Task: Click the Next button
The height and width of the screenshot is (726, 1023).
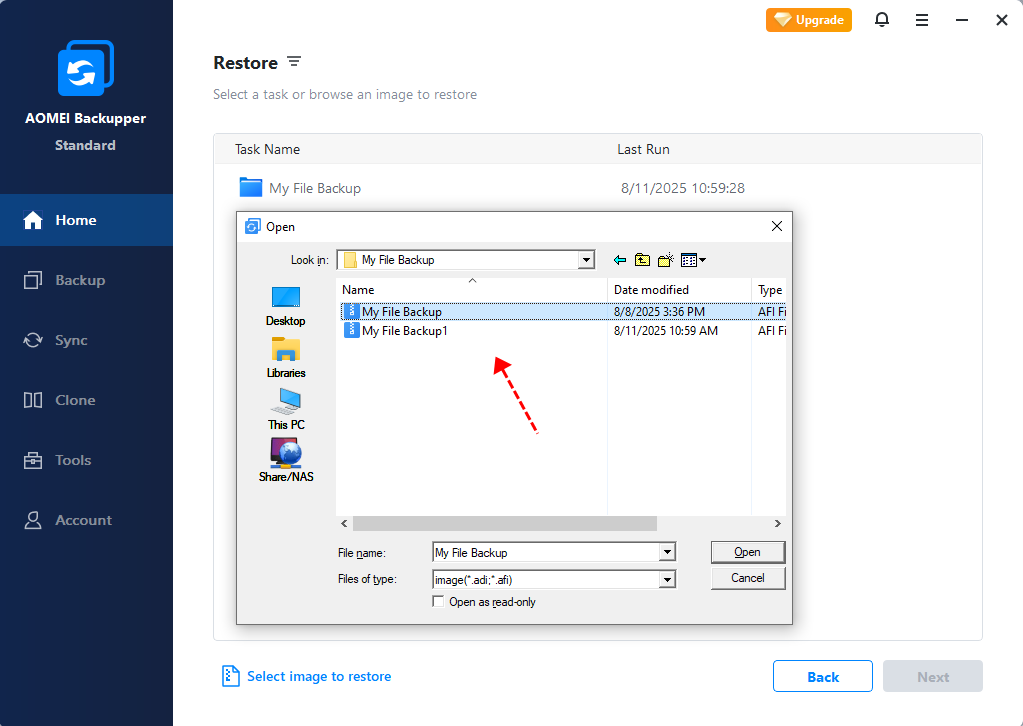Action: pos(933,676)
